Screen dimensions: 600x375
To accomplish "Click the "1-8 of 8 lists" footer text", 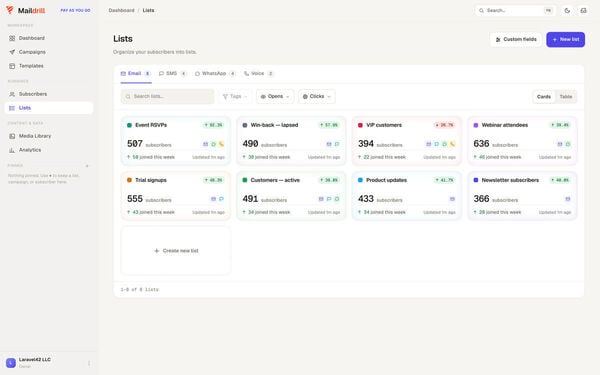I will click(140, 290).
